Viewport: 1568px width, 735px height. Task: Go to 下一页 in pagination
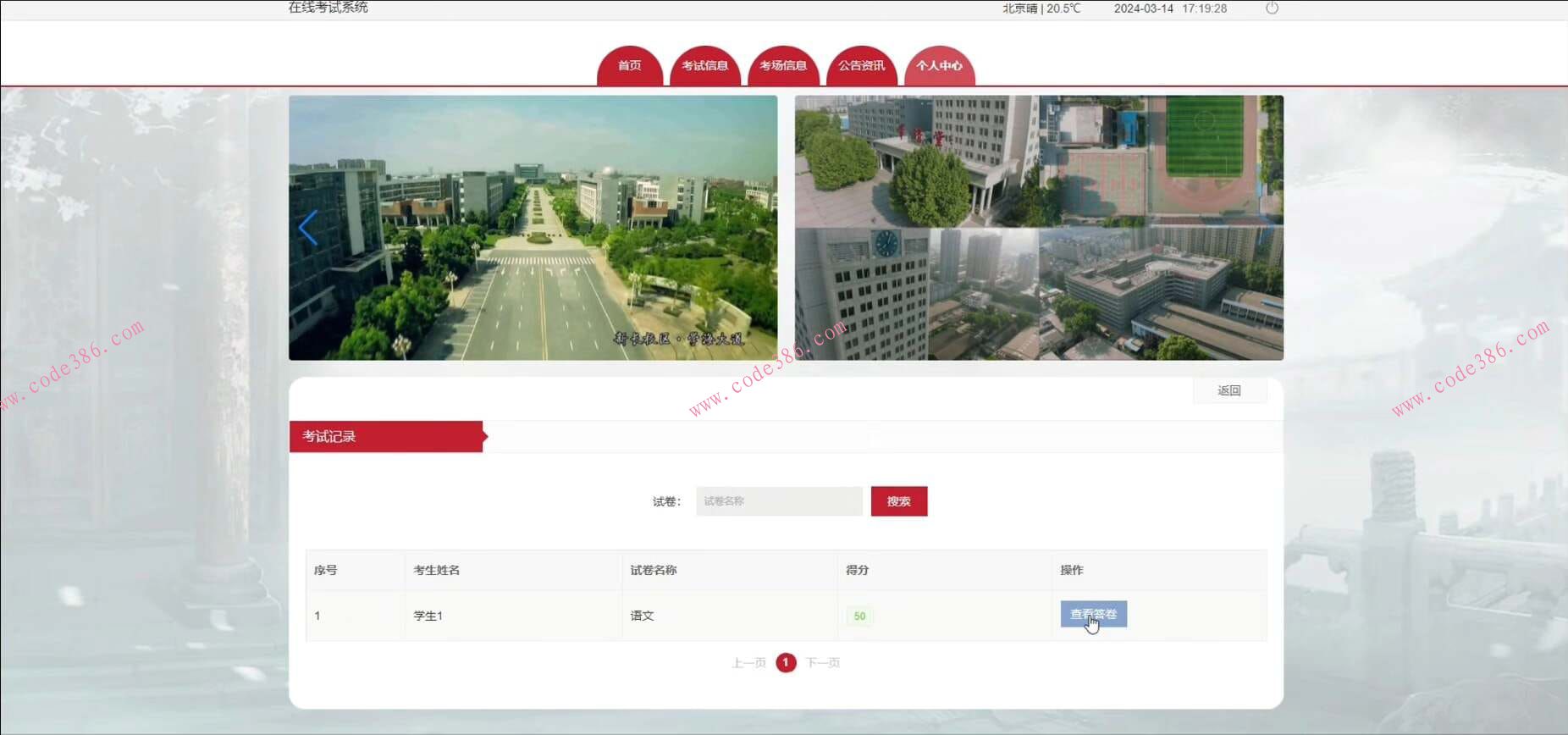point(822,663)
